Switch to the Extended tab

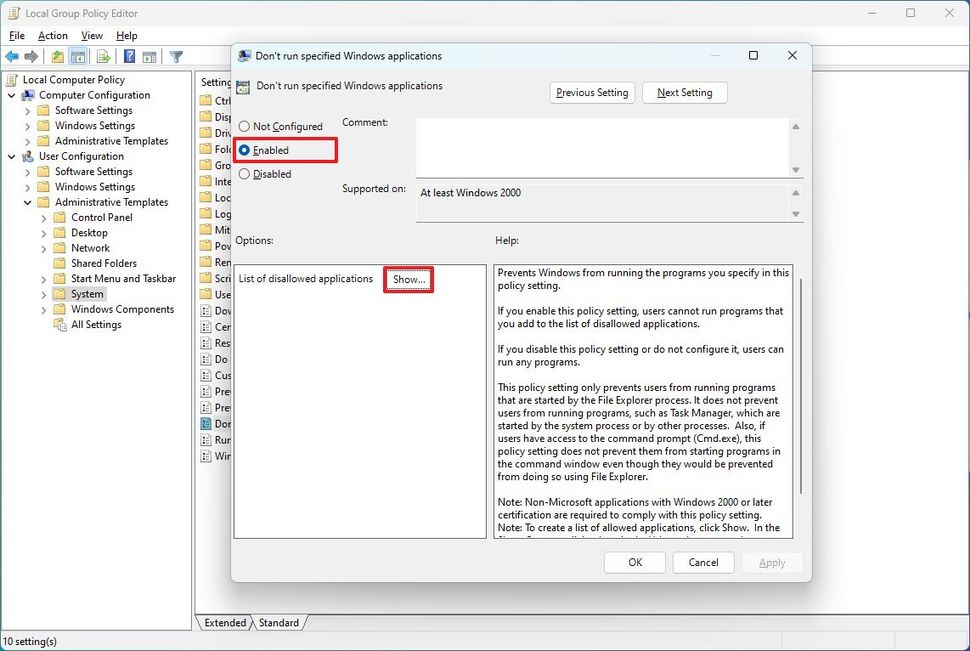(x=224, y=622)
